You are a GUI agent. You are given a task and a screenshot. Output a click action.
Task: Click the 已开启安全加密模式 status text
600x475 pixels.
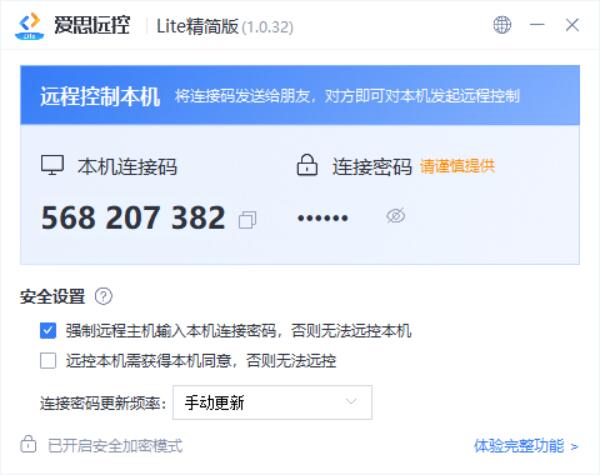tap(115, 446)
